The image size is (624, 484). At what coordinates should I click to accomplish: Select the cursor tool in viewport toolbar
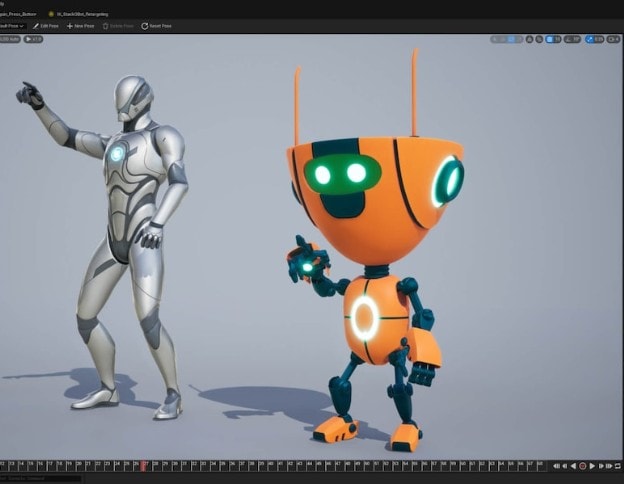[x=495, y=39]
